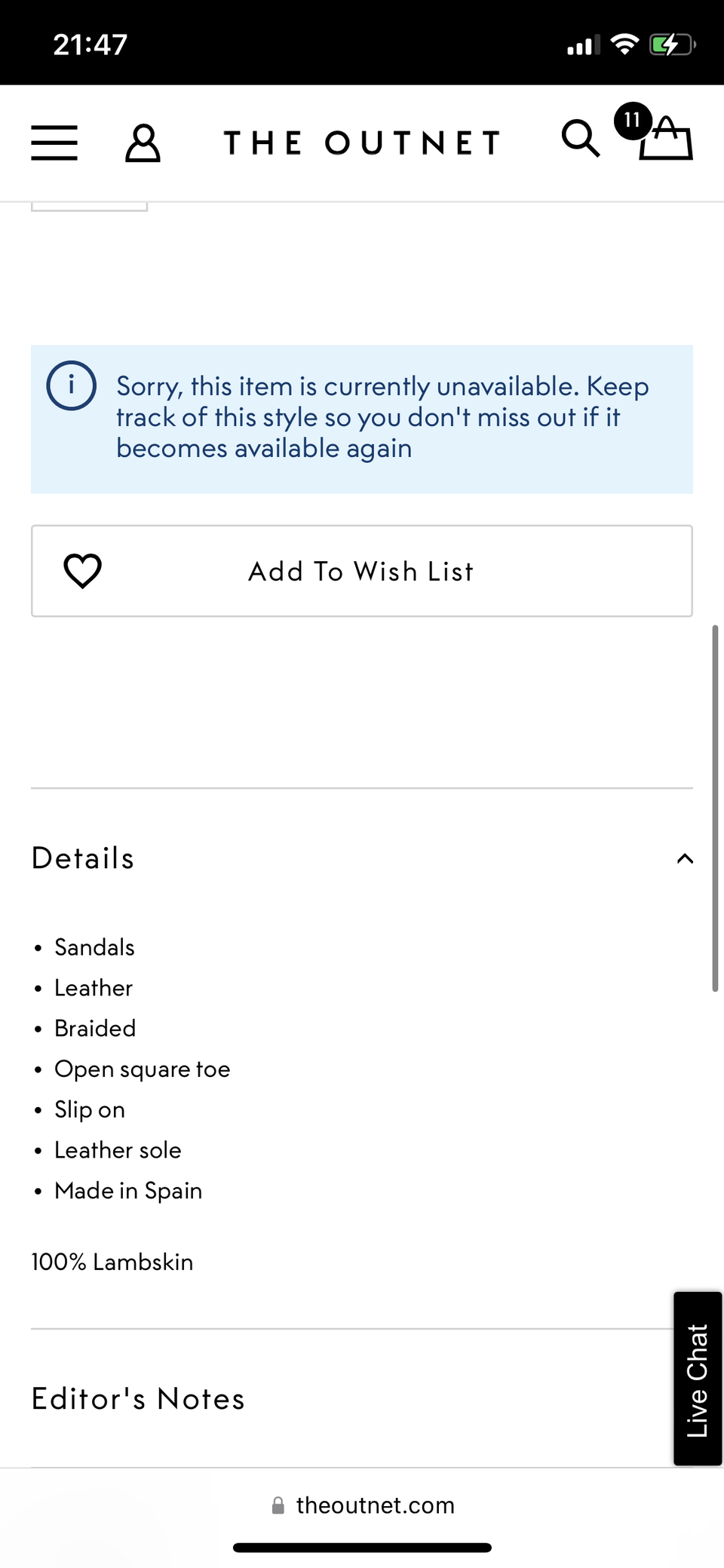Expand the Editor's Notes section
Screen dimensions: 724x1568
138,1399
